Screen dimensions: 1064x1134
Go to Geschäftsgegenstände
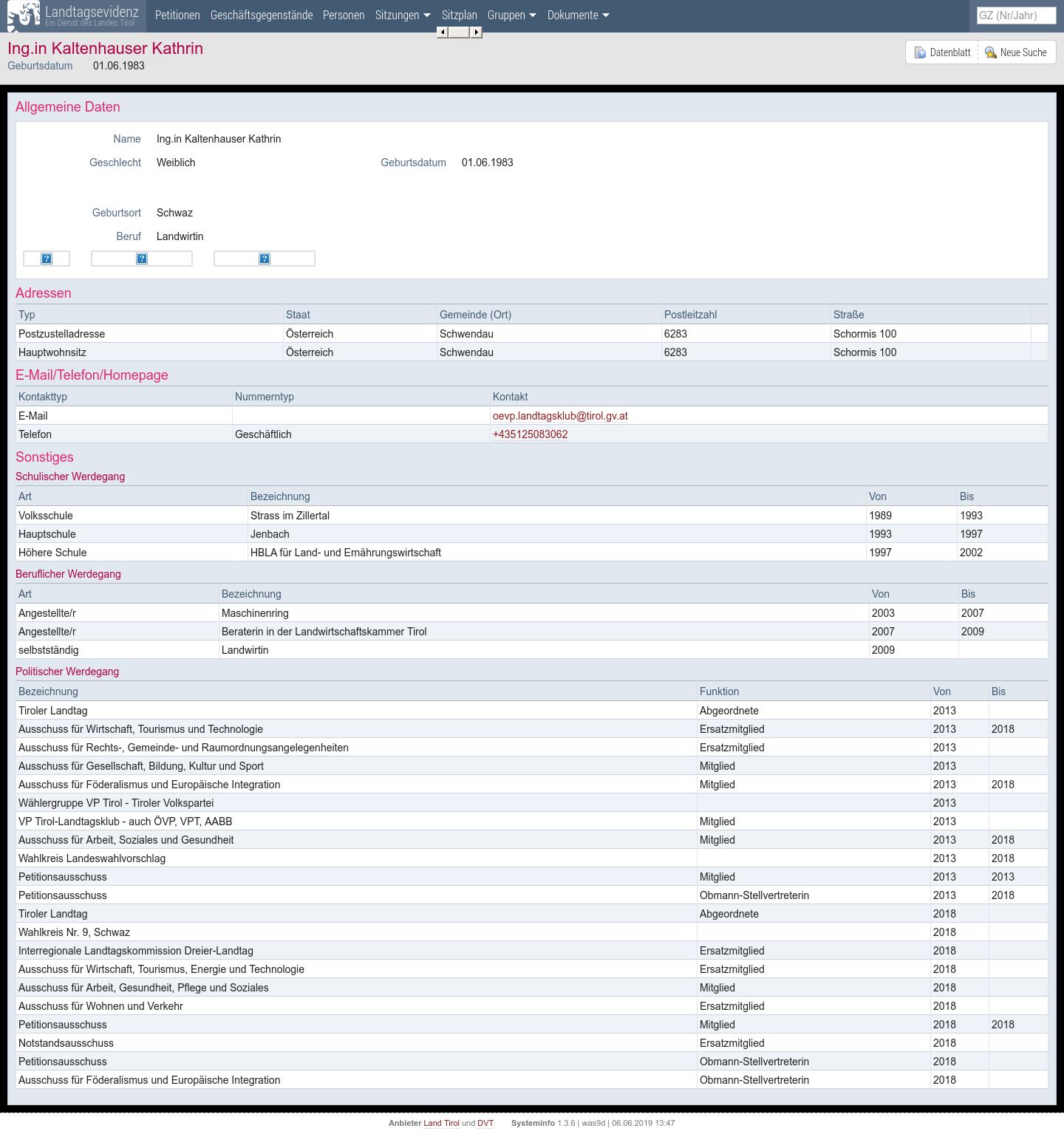click(262, 16)
